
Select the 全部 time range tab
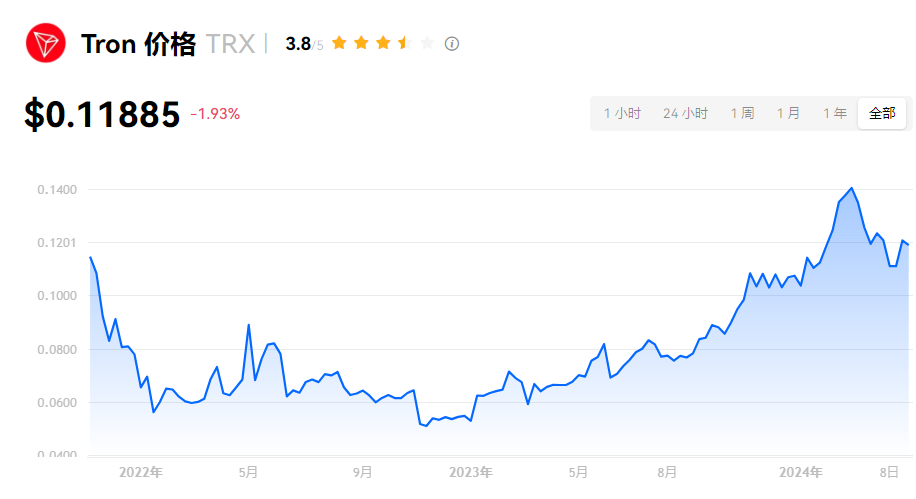pyautogui.click(x=882, y=114)
